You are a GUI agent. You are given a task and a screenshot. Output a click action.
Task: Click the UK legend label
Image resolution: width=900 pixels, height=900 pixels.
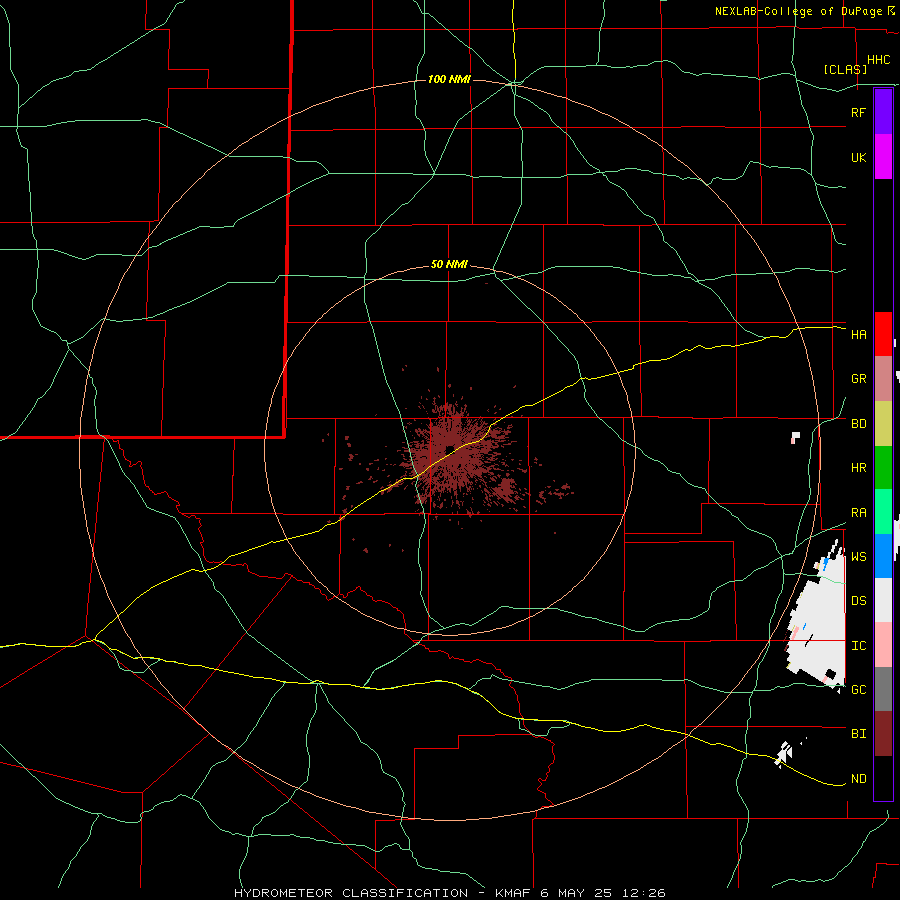click(858, 157)
